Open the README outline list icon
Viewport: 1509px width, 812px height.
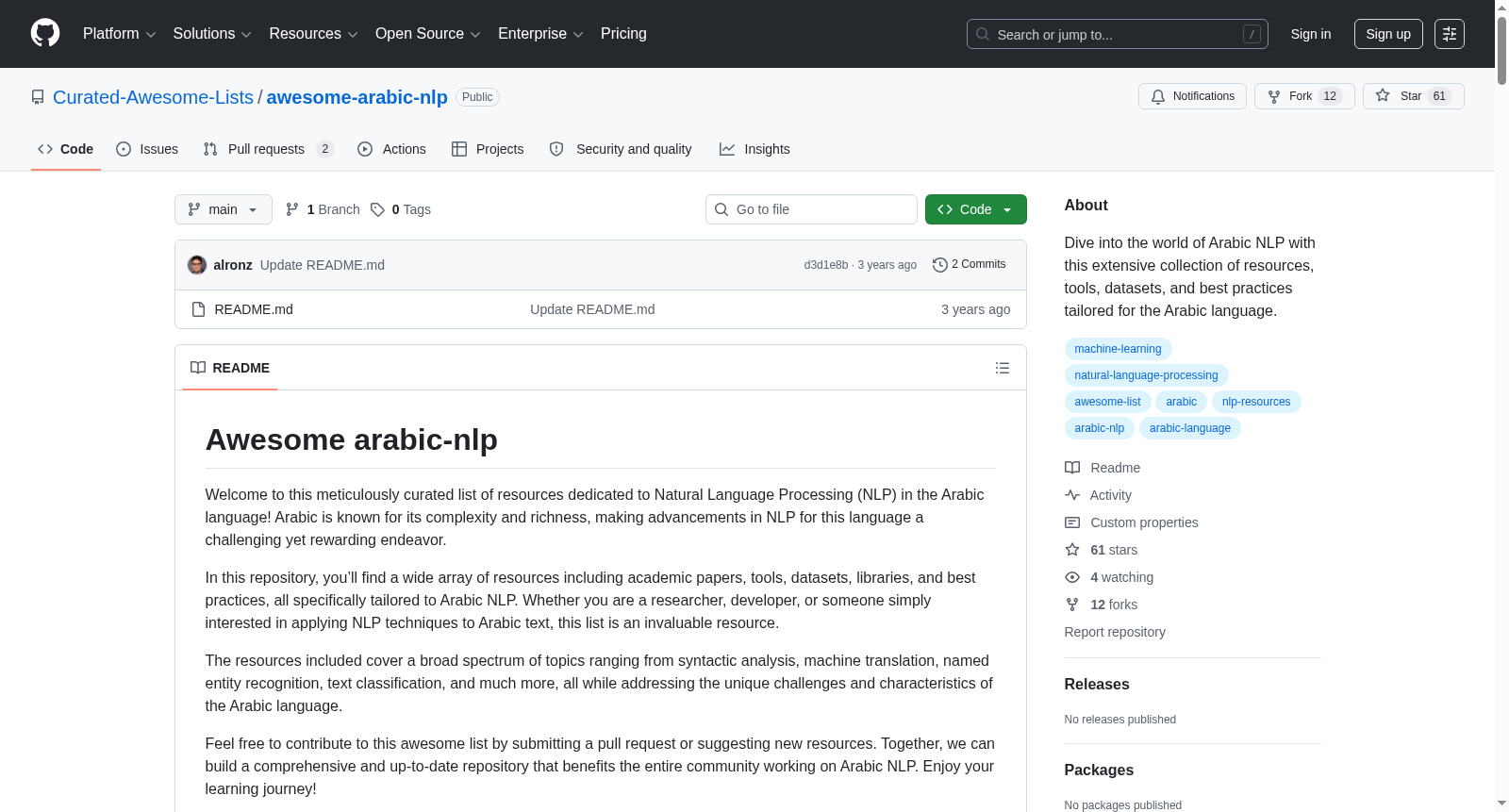point(1003,368)
